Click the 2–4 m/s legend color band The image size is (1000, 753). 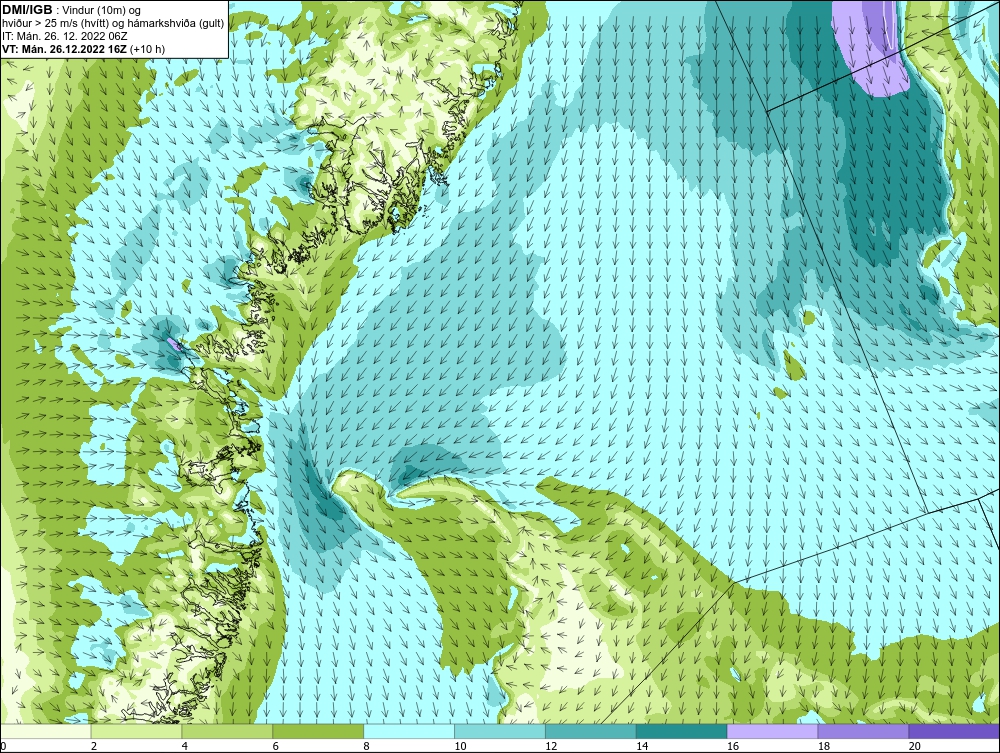[x=136, y=731]
